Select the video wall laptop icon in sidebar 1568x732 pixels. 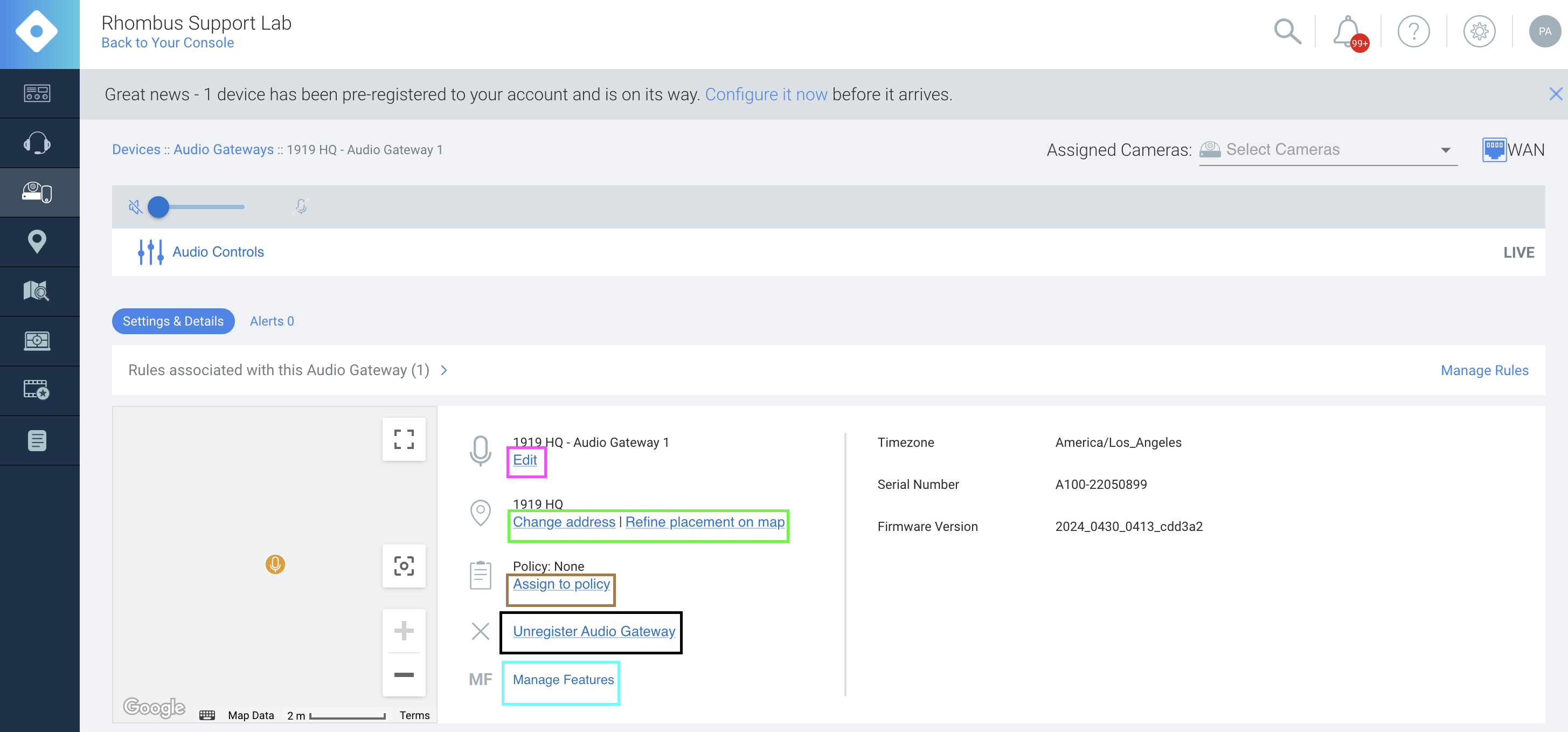pos(38,341)
